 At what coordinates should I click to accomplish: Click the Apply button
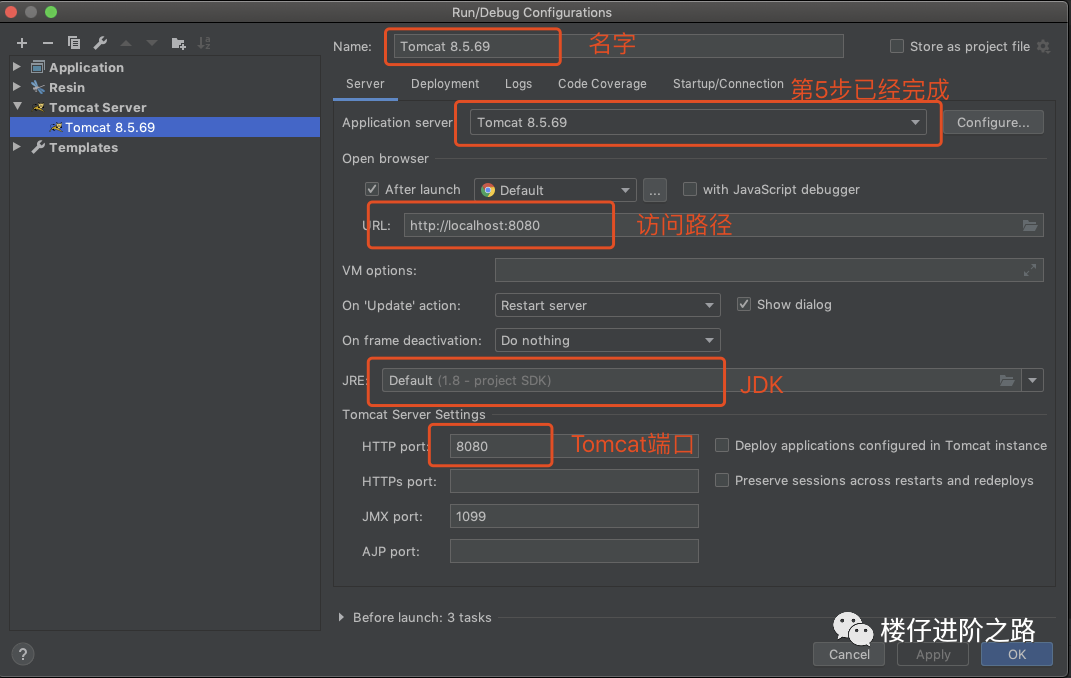[x=933, y=654]
